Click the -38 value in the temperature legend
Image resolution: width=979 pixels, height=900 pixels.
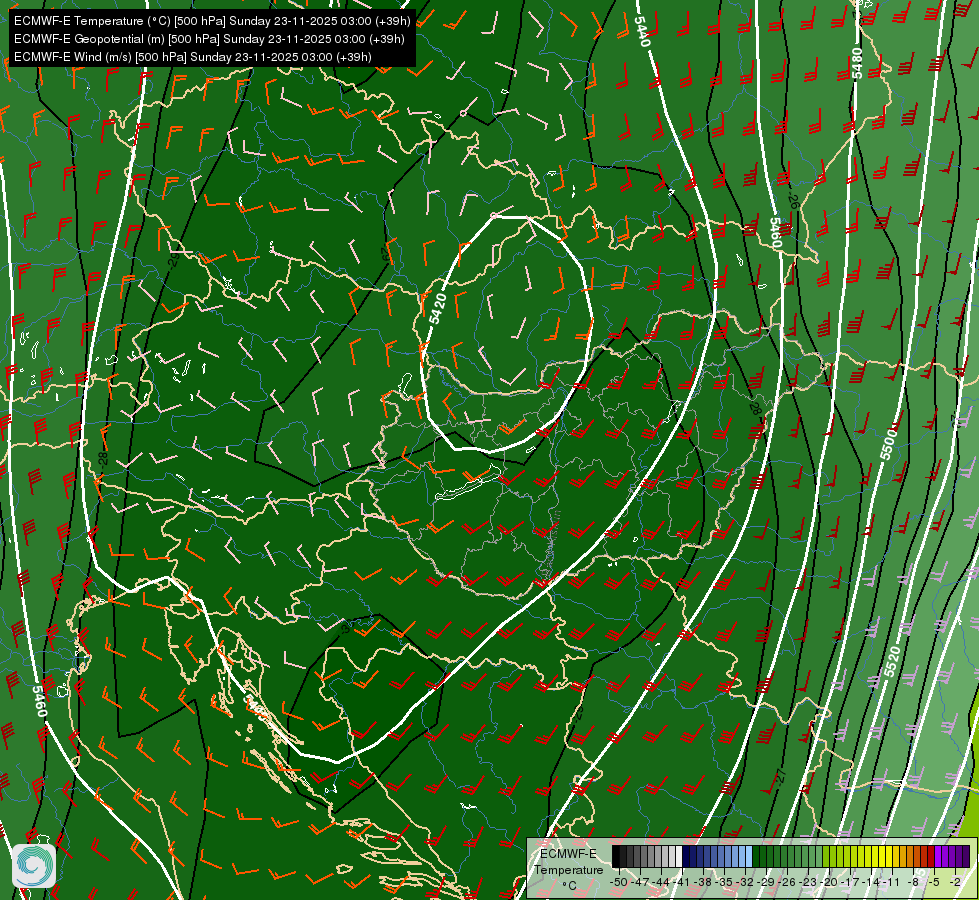(x=704, y=882)
